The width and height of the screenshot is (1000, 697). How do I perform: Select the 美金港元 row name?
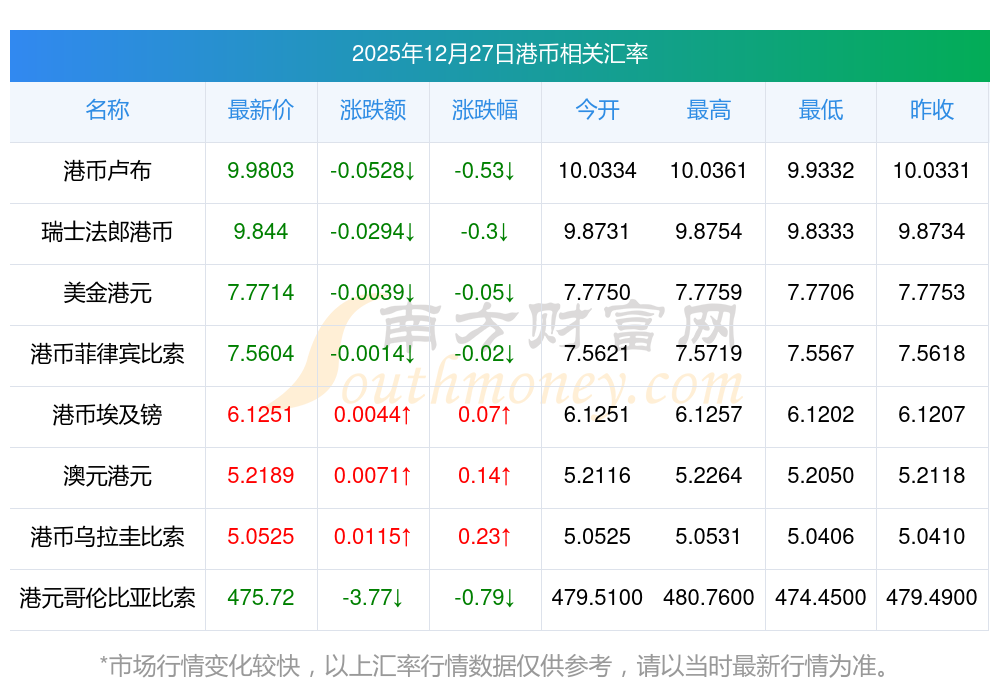(x=107, y=293)
